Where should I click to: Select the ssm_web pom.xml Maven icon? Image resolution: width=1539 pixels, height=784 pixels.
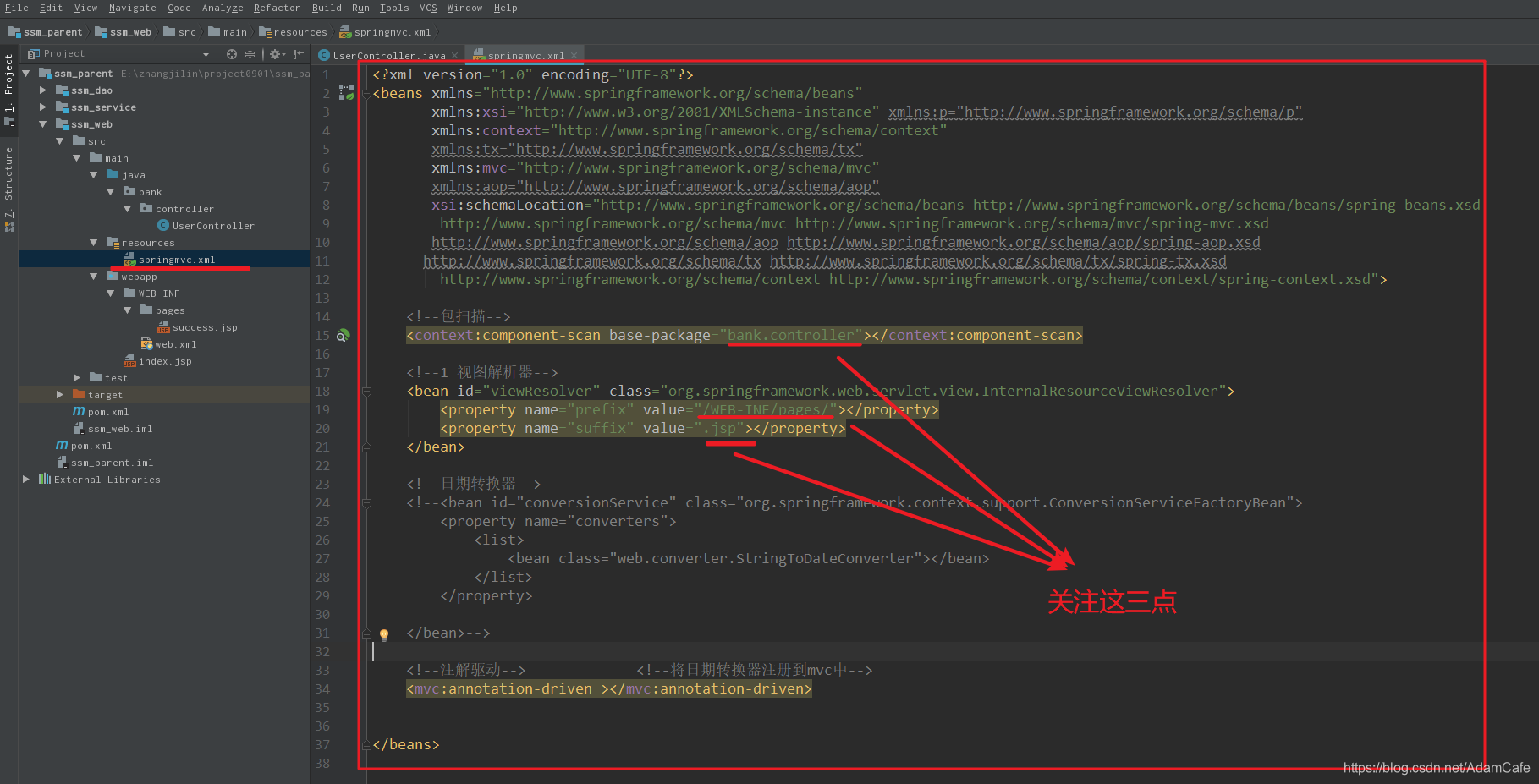point(79,412)
